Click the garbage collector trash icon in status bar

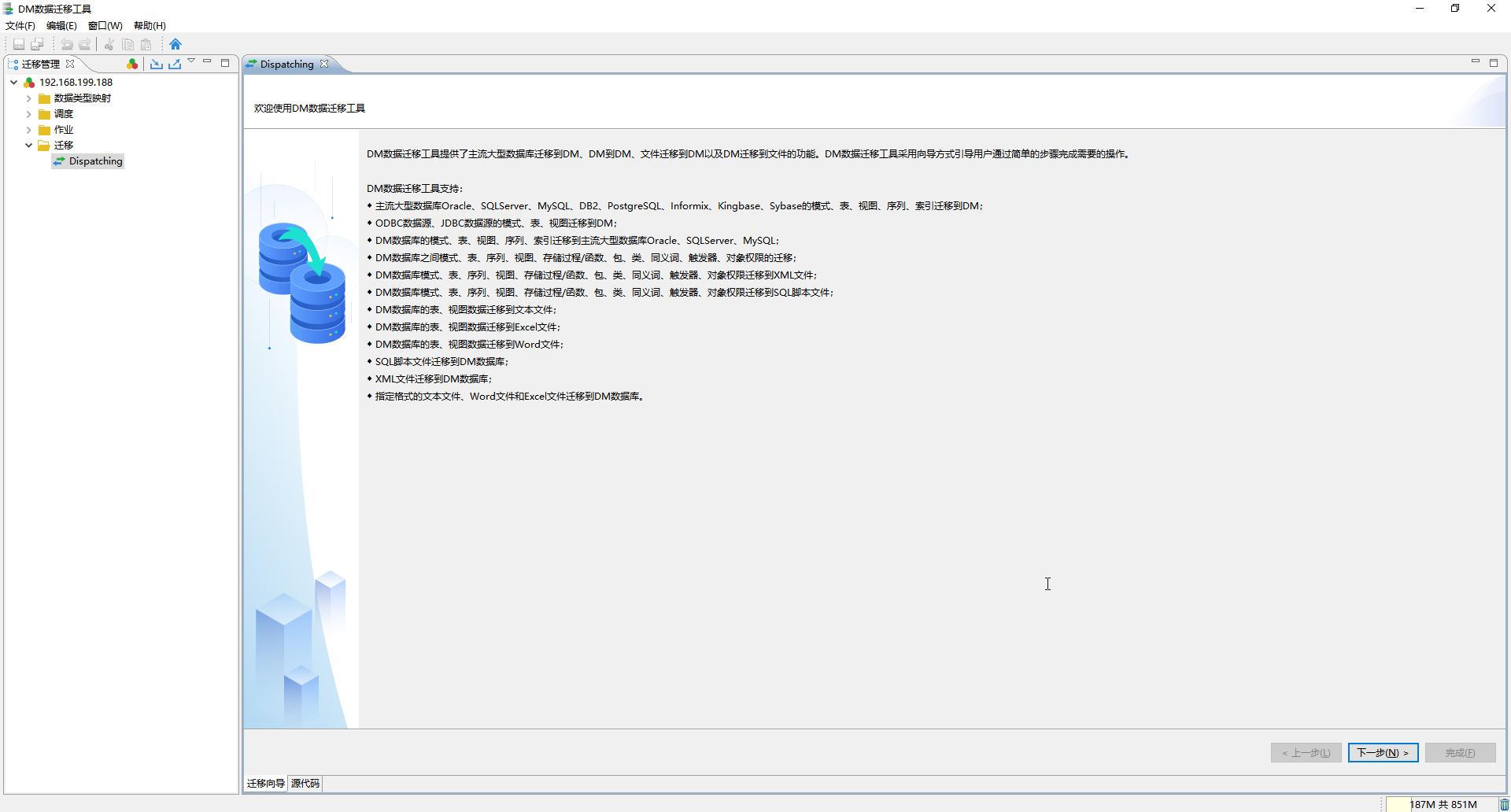coord(1504,804)
